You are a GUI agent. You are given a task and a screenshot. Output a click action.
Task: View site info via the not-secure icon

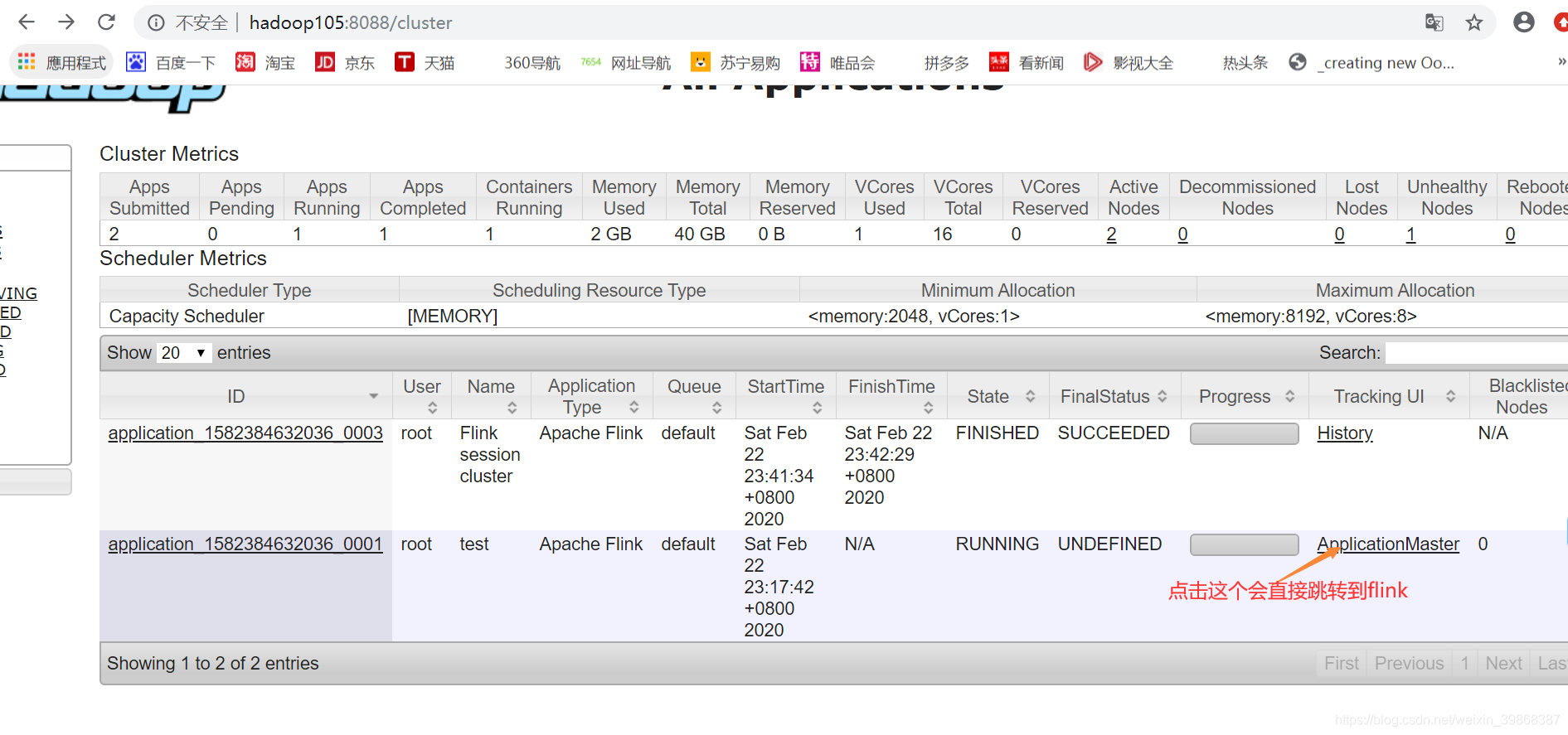(x=156, y=22)
